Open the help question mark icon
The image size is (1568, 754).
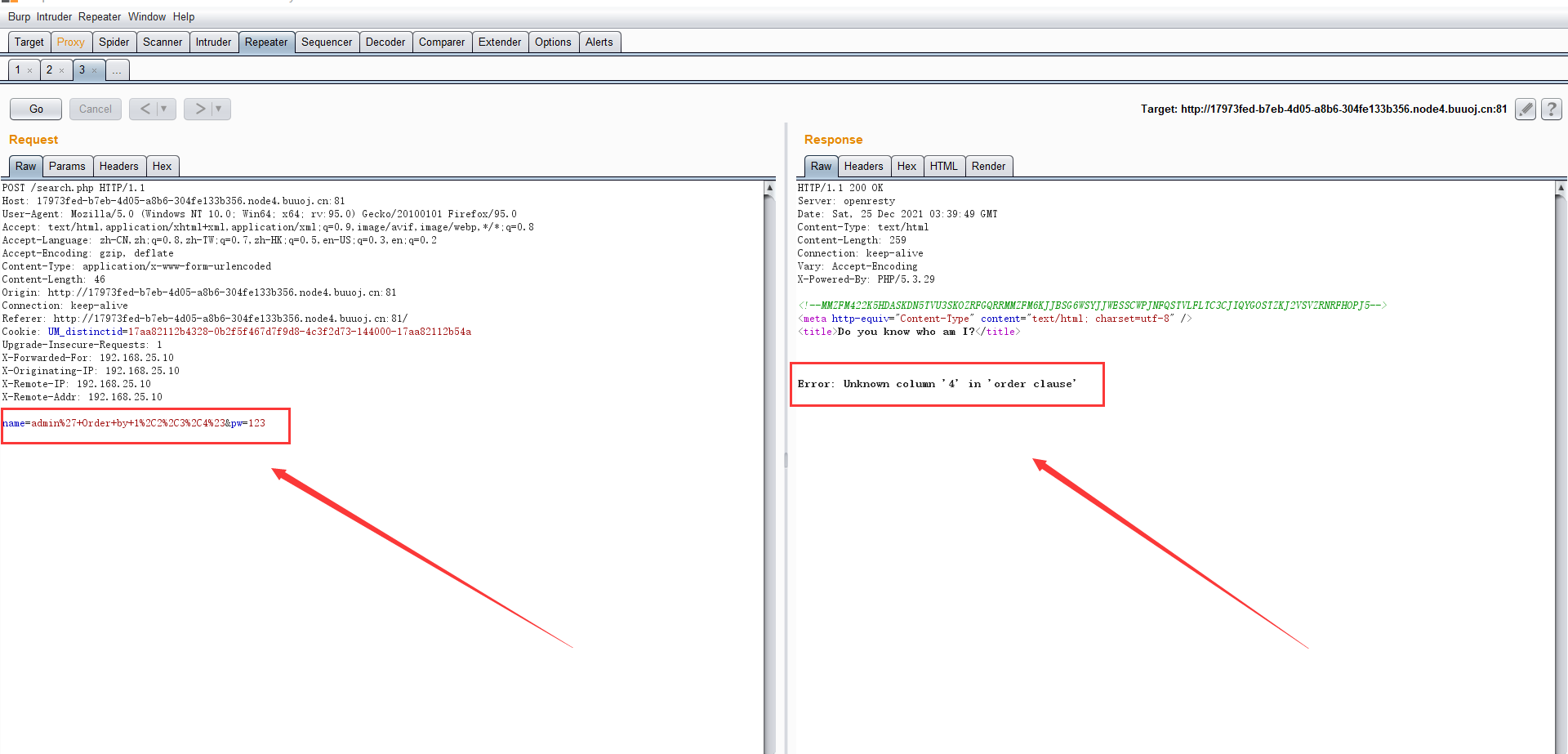(1552, 109)
